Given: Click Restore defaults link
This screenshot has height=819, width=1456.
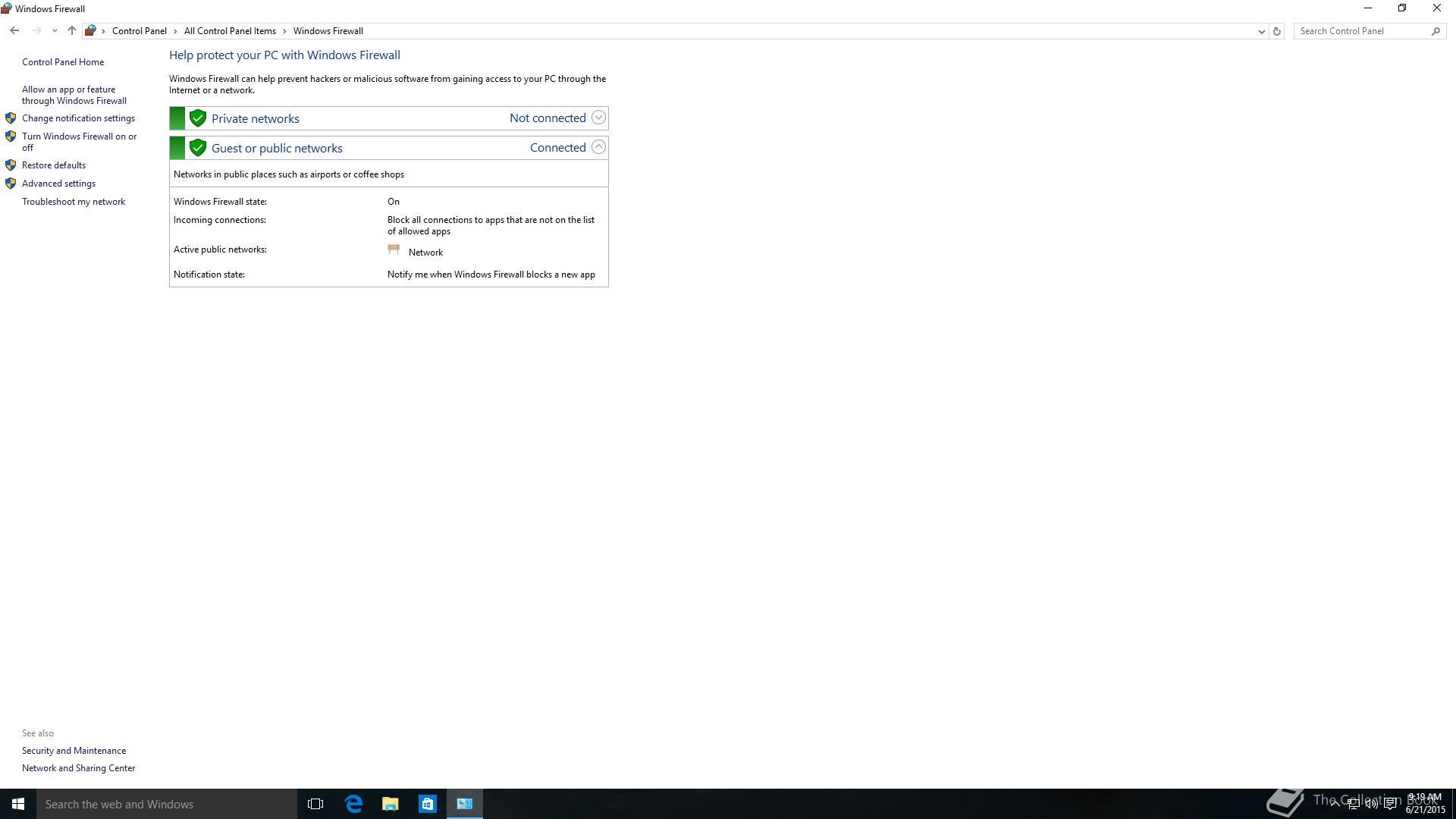Looking at the screenshot, I should 54,165.
